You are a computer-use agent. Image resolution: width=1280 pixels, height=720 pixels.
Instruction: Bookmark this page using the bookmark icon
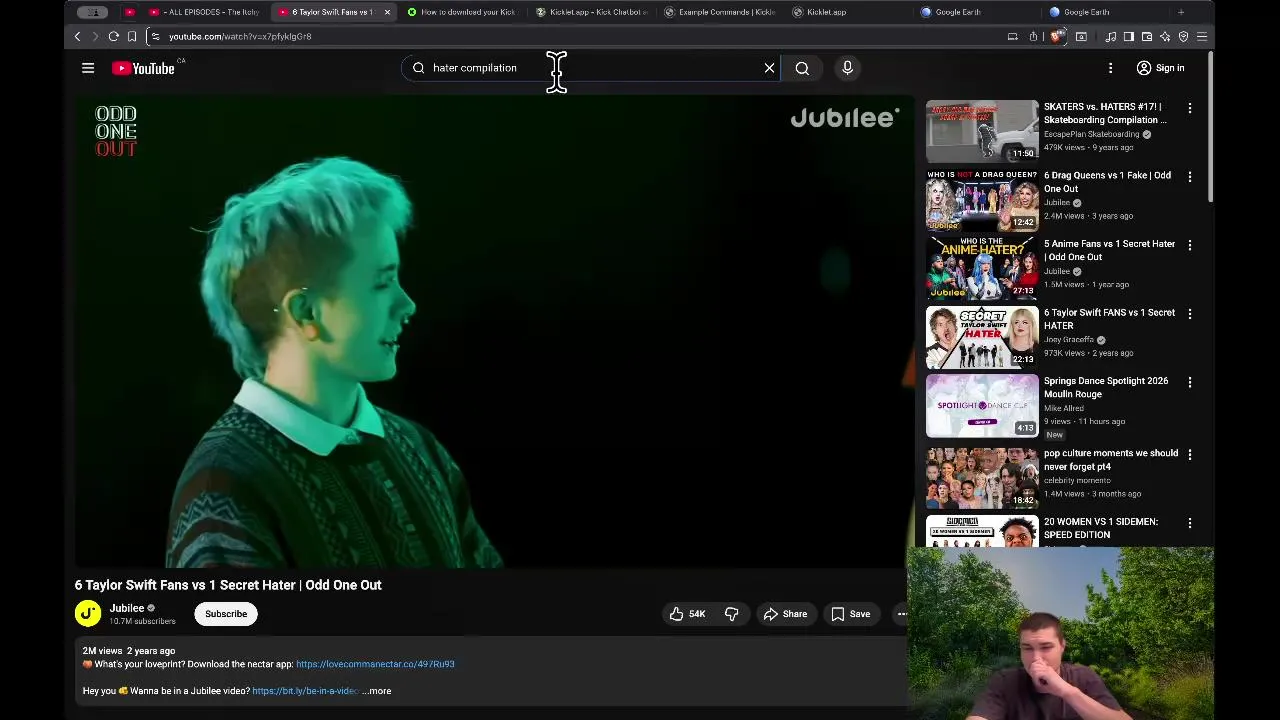point(131,36)
